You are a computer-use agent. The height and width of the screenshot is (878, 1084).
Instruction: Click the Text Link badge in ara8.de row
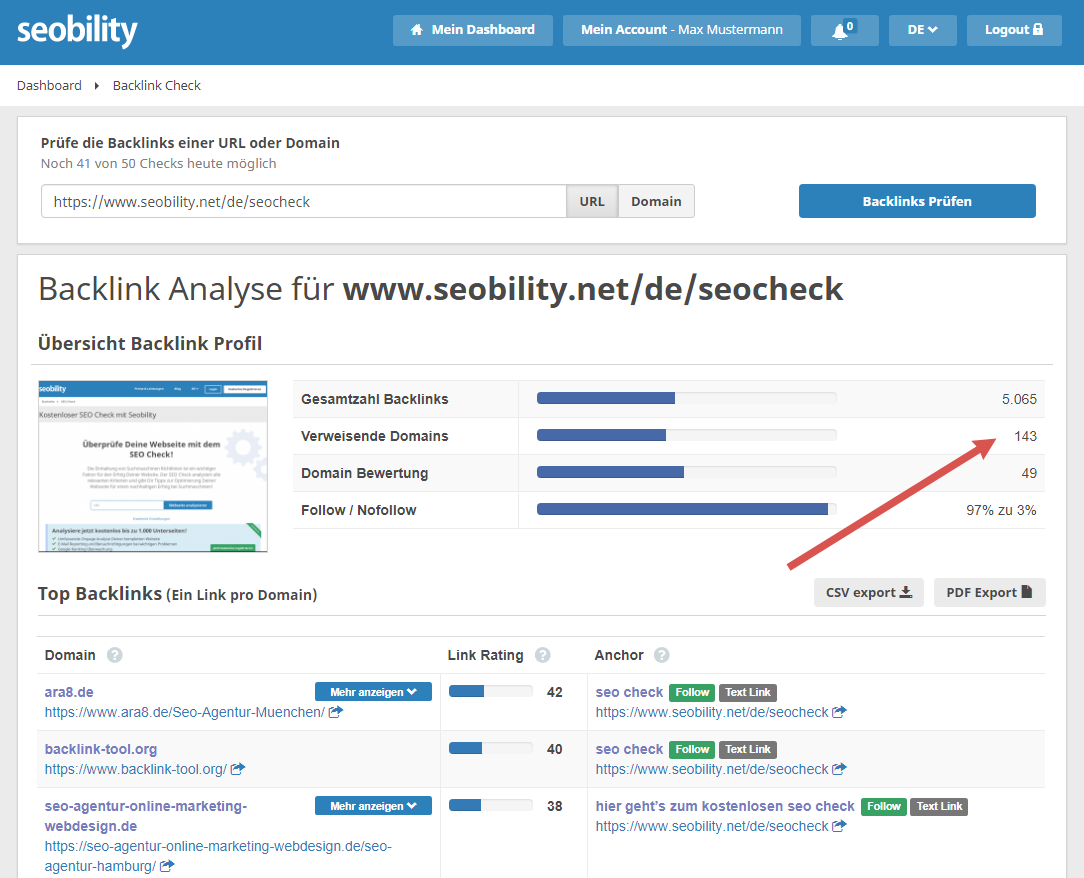[747, 692]
